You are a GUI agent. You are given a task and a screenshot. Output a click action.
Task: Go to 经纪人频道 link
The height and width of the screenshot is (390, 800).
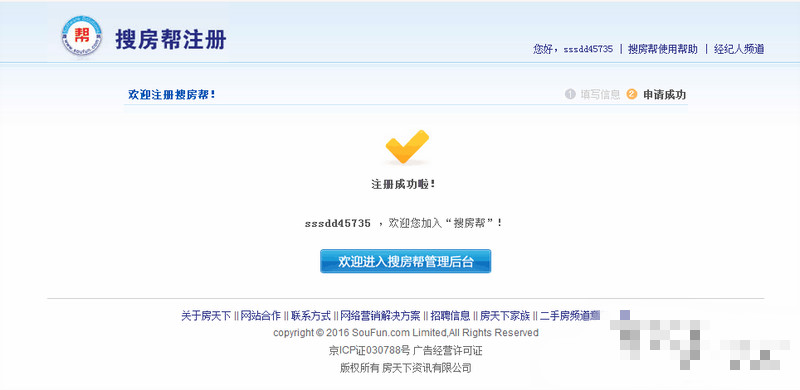[x=739, y=50]
